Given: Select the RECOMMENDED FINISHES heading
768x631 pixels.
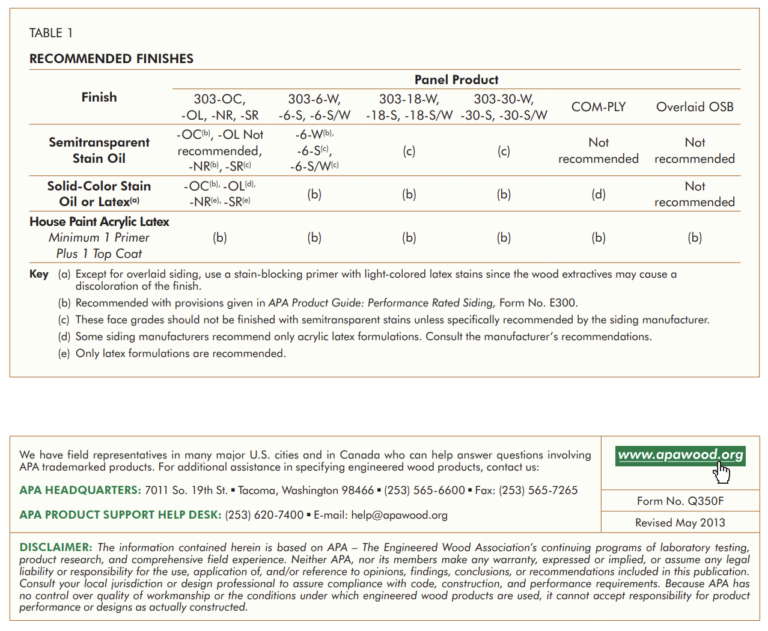Looking at the screenshot, I should [x=111, y=59].
